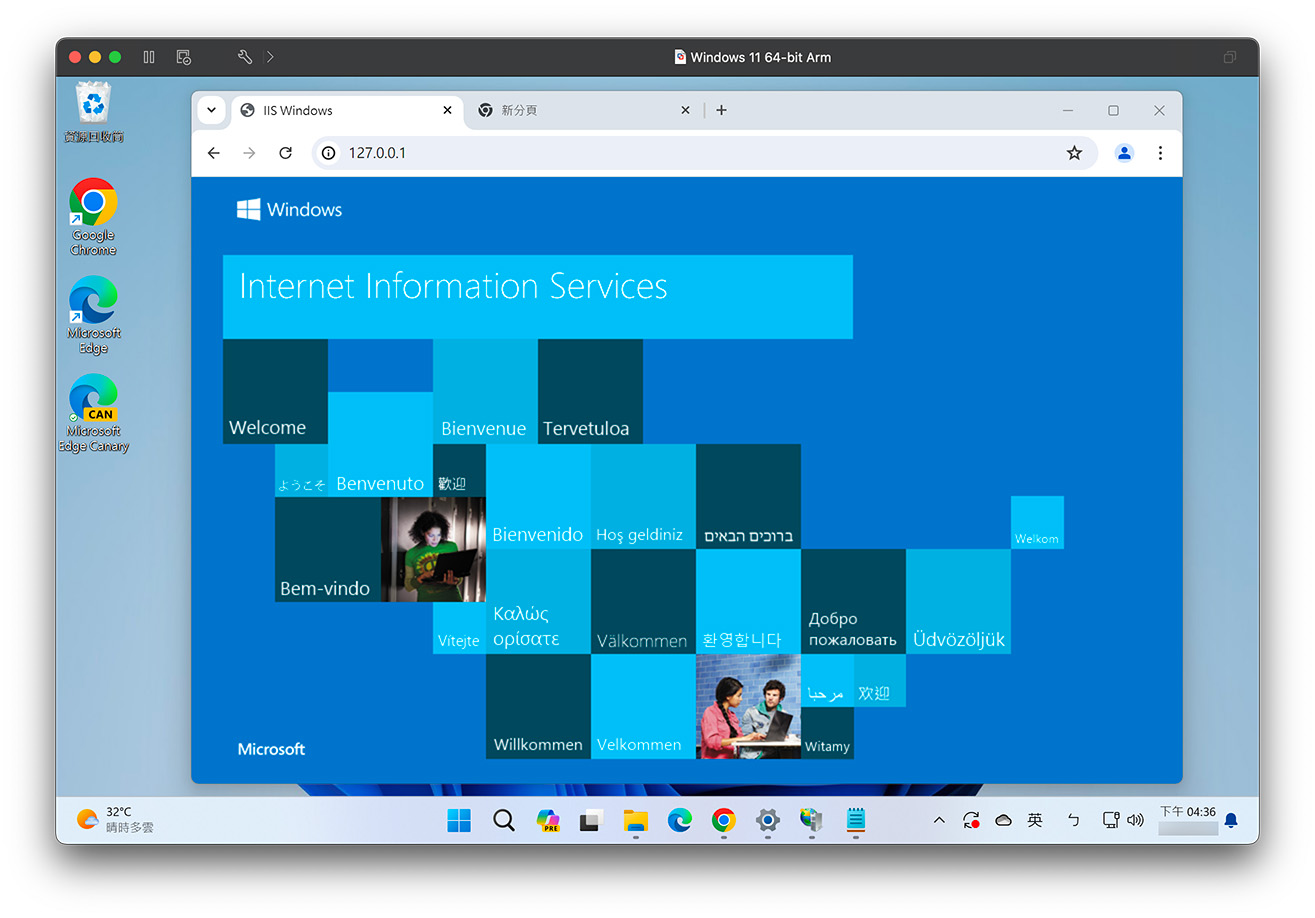Open the Recycle Bin desktop icon

coord(94,112)
